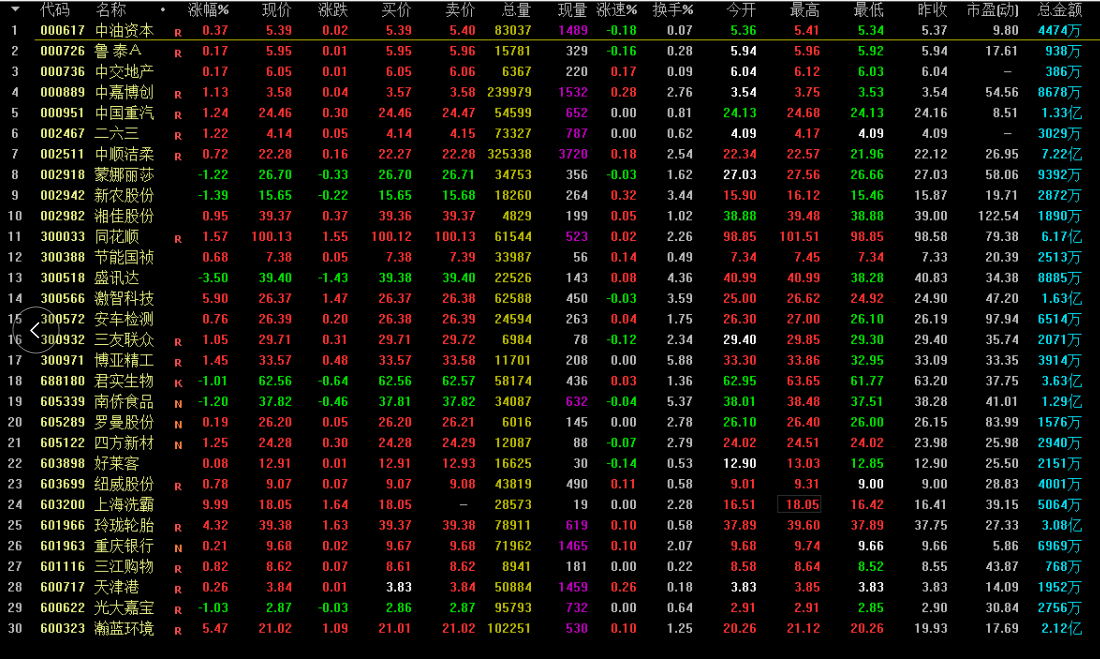Screen dimensions: 1100x659
Task: Select stock name 上海洗霸
Action: click(124, 505)
